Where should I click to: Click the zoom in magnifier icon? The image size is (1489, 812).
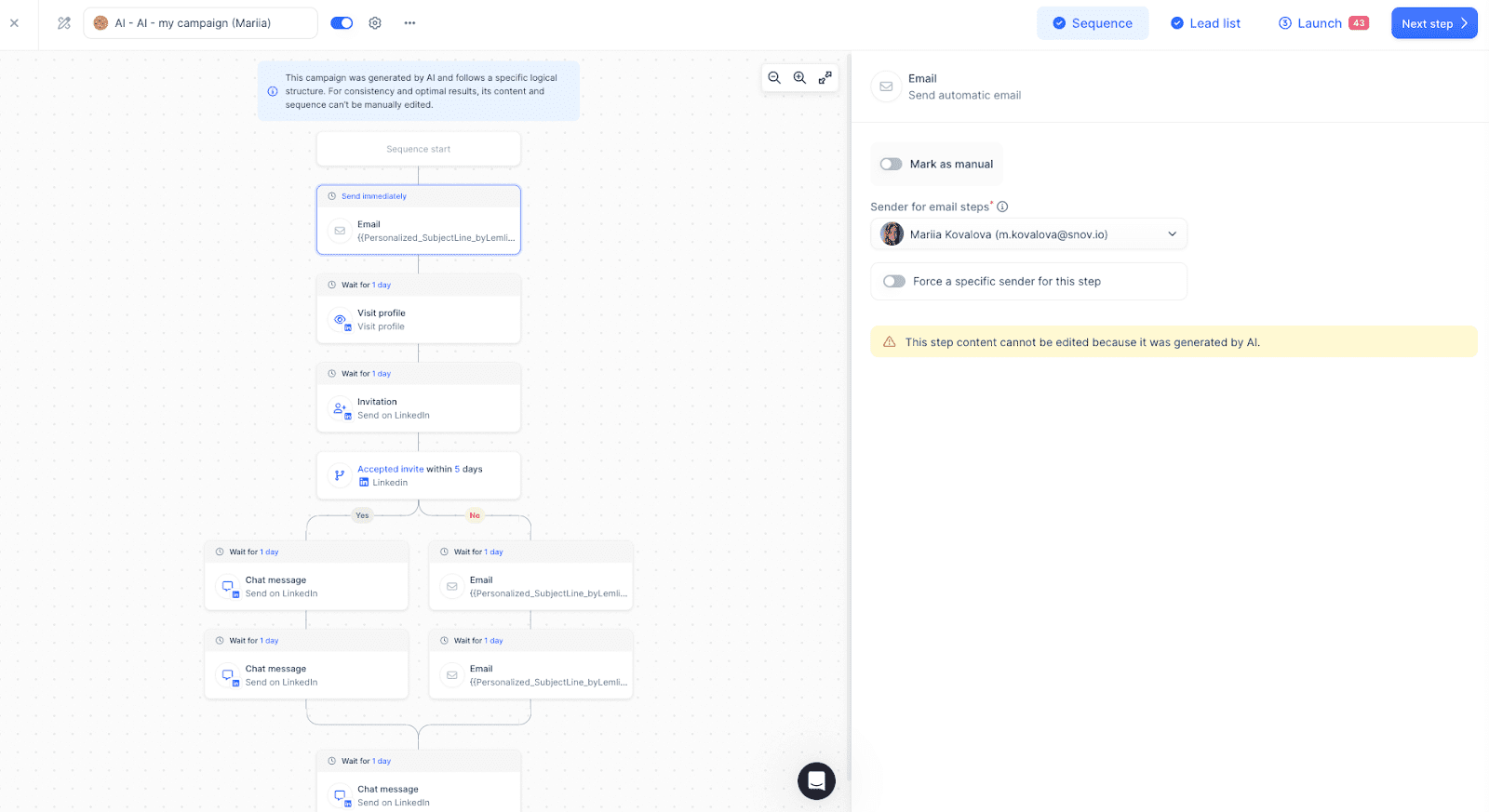click(x=799, y=78)
